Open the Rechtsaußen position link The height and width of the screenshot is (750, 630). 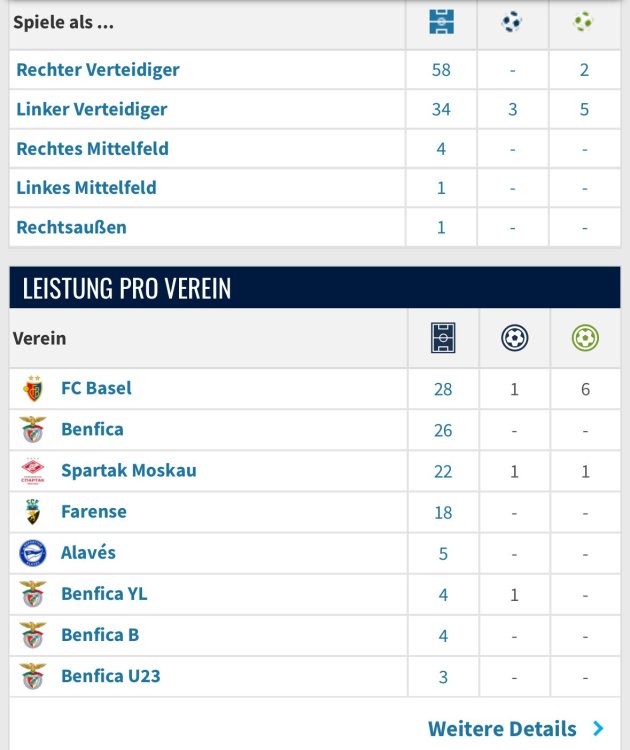(x=71, y=227)
